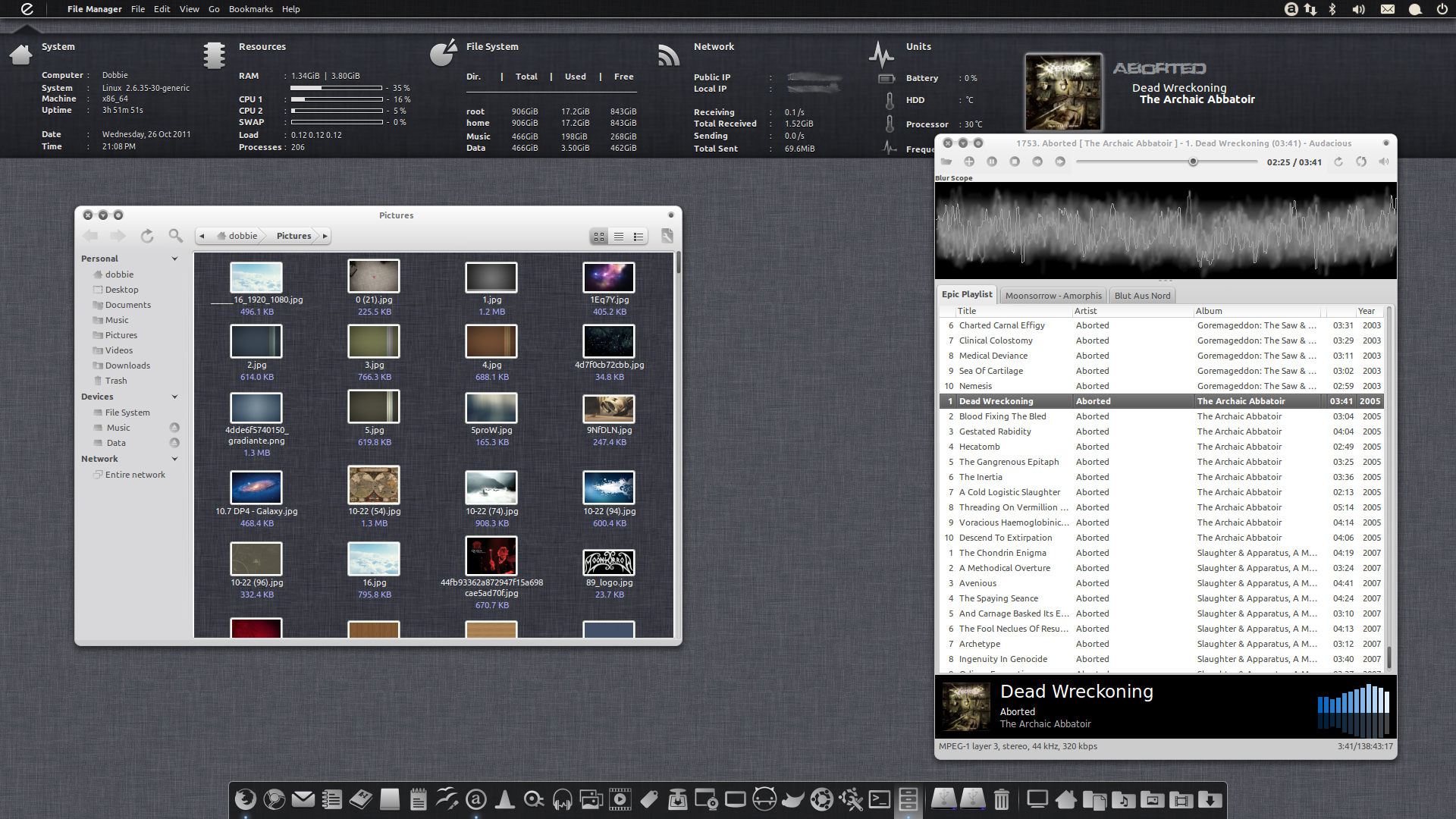Launch Firefox from the dock
This screenshot has height=819, width=1456.
pyautogui.click(x=245, y=799)
